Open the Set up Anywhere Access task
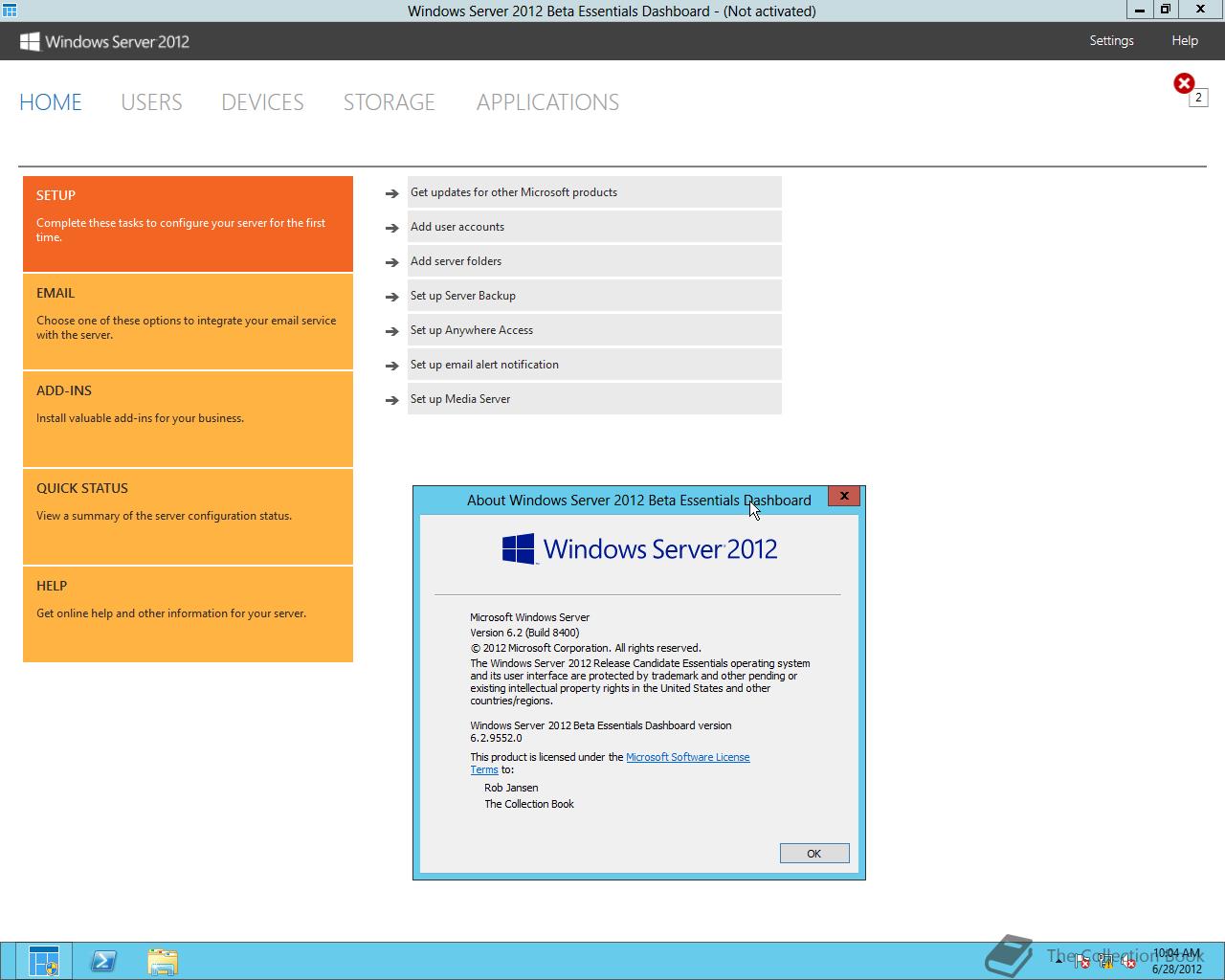Image resolution: width=1225 pixels, height=980 pixels. coord(594,330)
